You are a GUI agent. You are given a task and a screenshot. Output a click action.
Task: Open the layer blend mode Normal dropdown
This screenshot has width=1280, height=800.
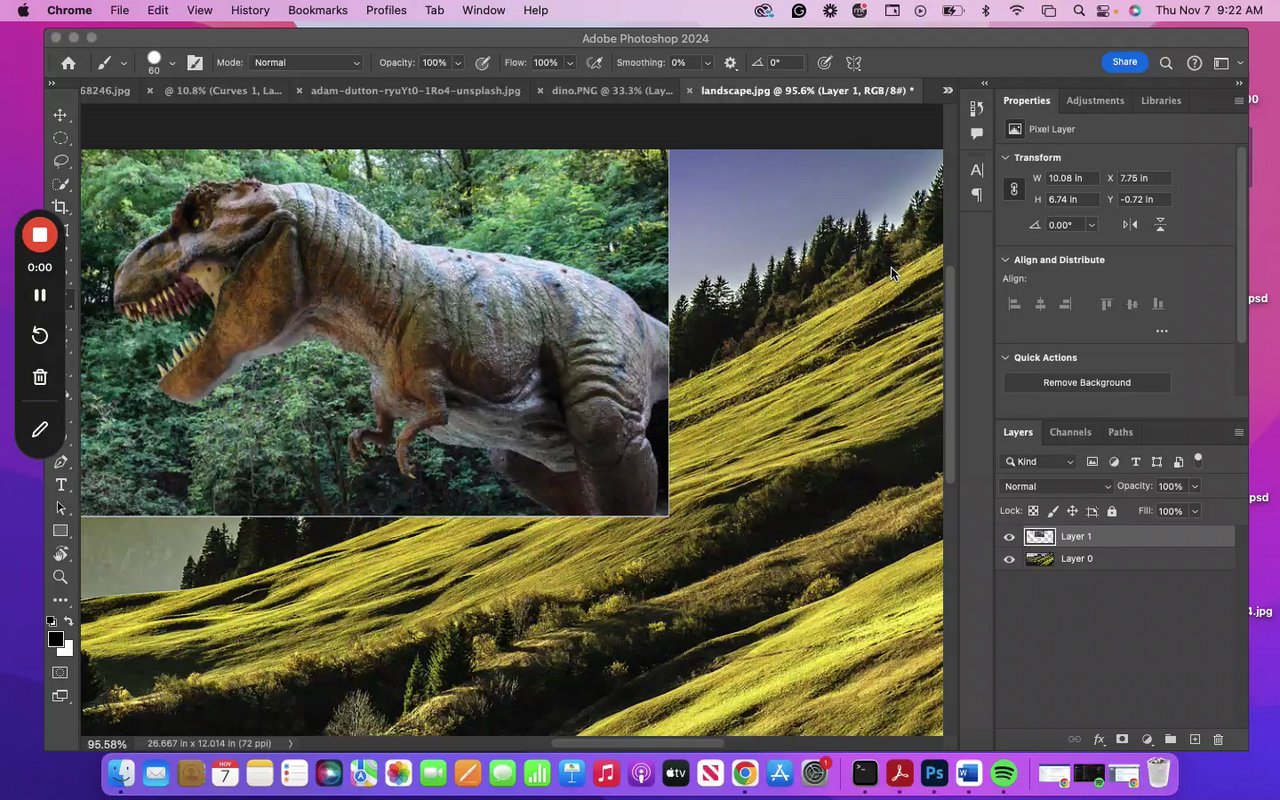(x=1056, y=487)
